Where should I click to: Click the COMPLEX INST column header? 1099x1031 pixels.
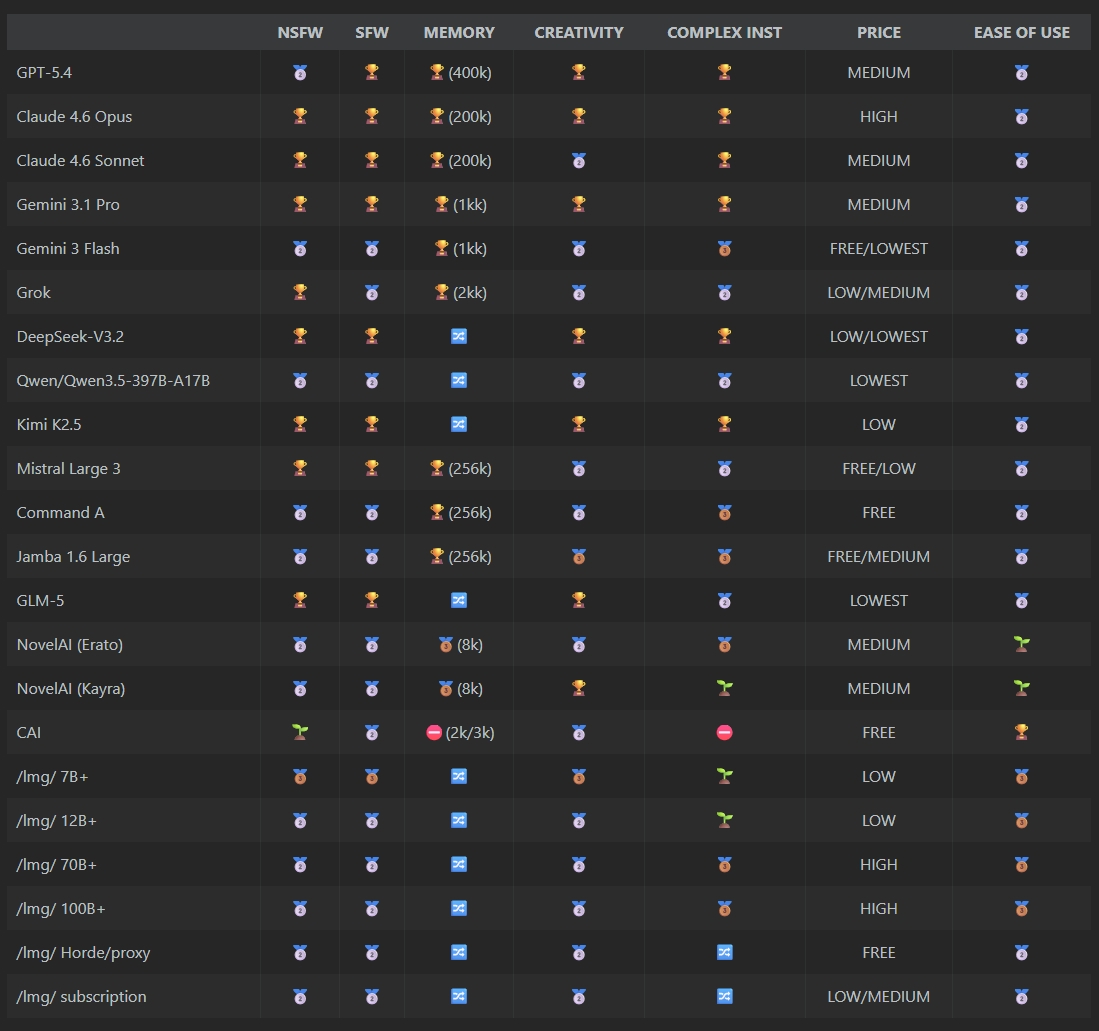coord(724,32)
